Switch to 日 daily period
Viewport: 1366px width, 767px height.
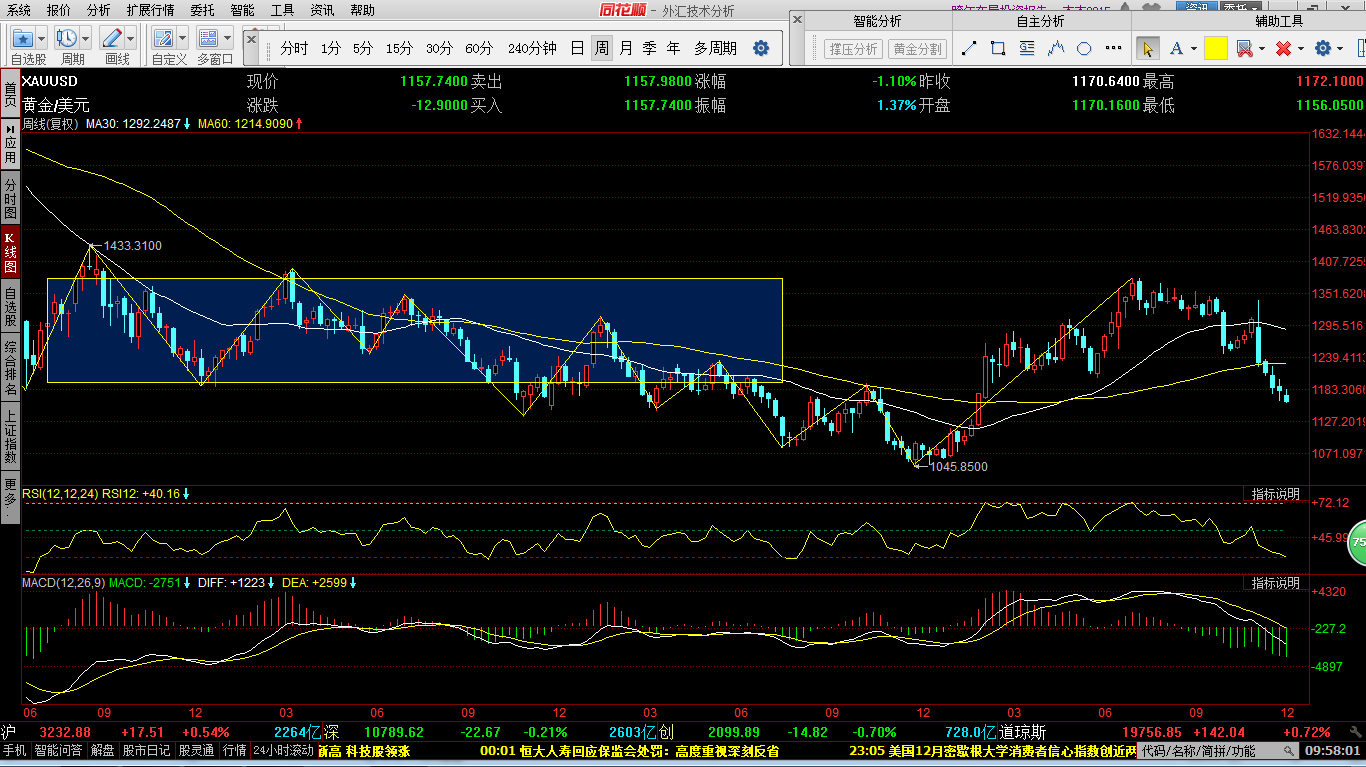pyautogui.click(x=577, y=48)
